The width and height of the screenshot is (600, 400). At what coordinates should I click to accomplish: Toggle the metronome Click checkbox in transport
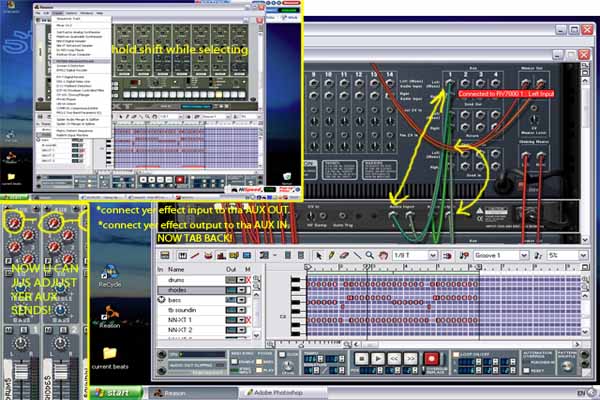coord(282,355)
